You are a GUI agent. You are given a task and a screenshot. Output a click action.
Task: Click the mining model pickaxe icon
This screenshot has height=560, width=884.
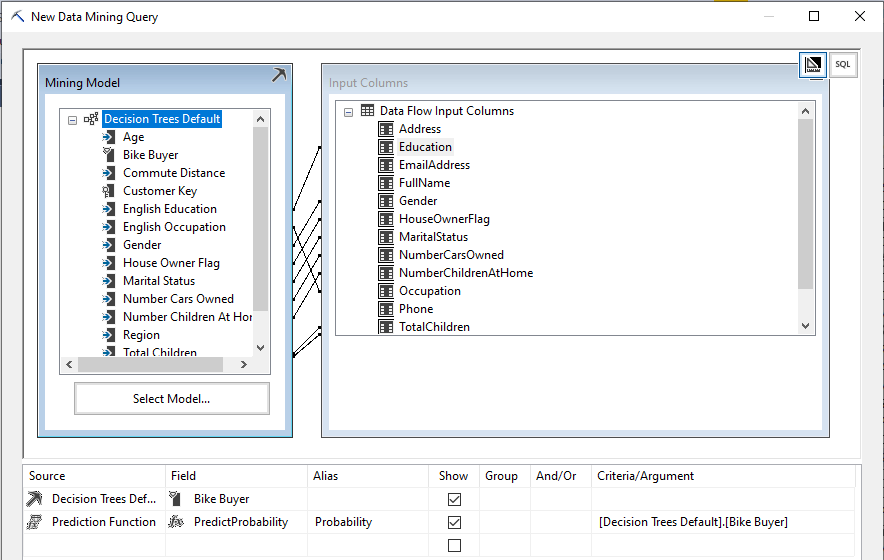click(x=278, y=76)
